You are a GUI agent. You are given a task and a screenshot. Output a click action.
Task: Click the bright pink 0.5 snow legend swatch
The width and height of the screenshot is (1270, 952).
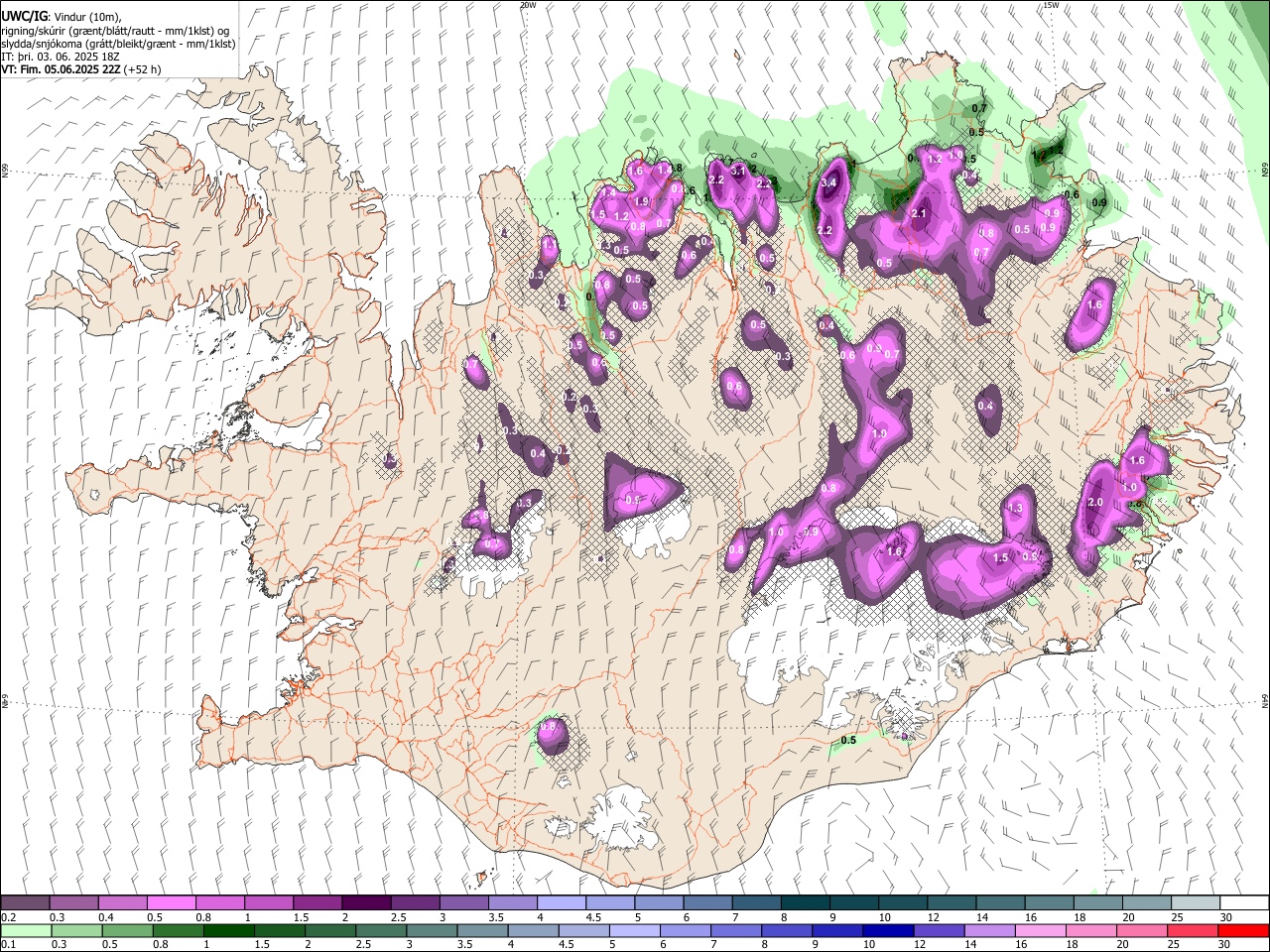(171, 903)
